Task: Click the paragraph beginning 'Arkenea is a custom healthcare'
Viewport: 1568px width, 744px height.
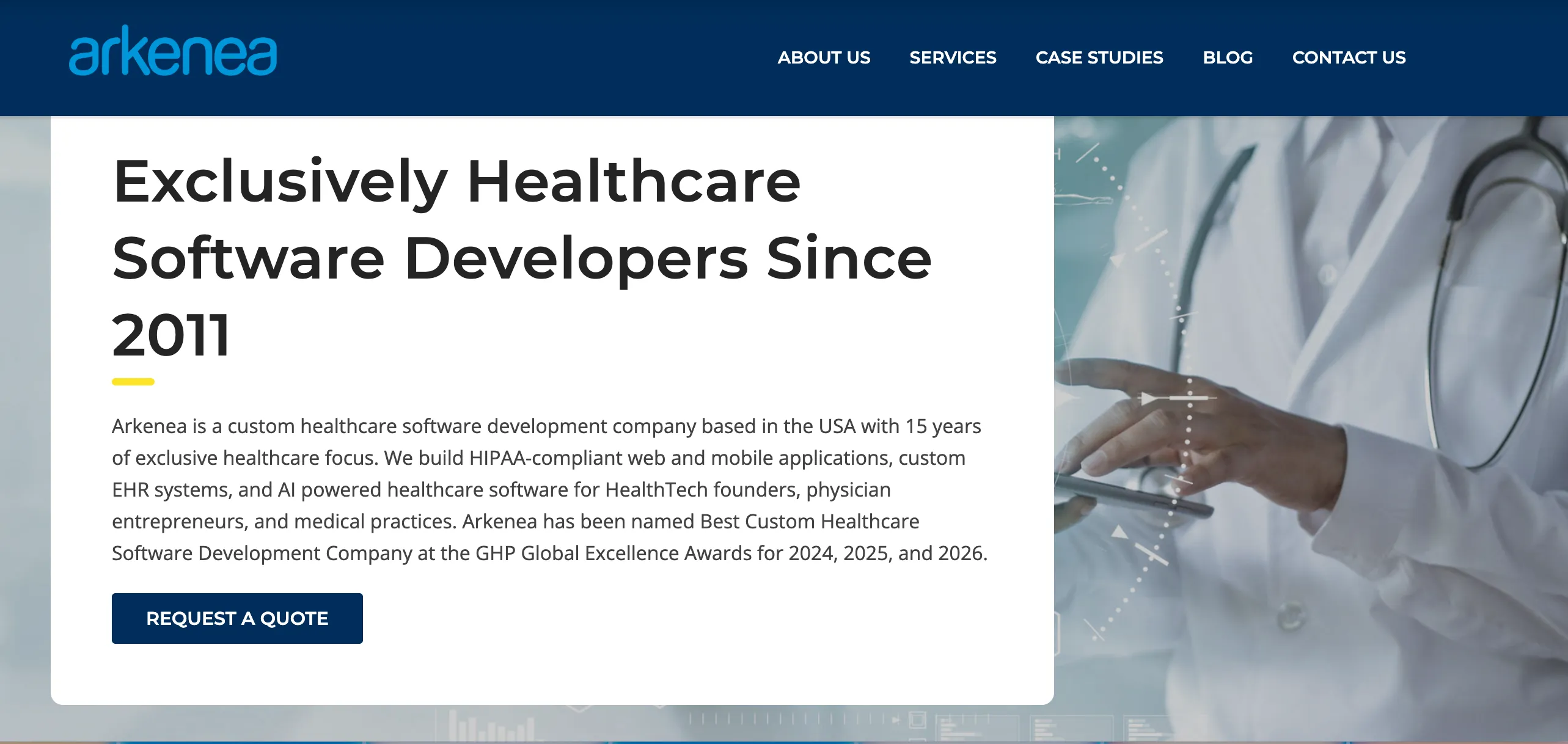Action: (549, 489)
